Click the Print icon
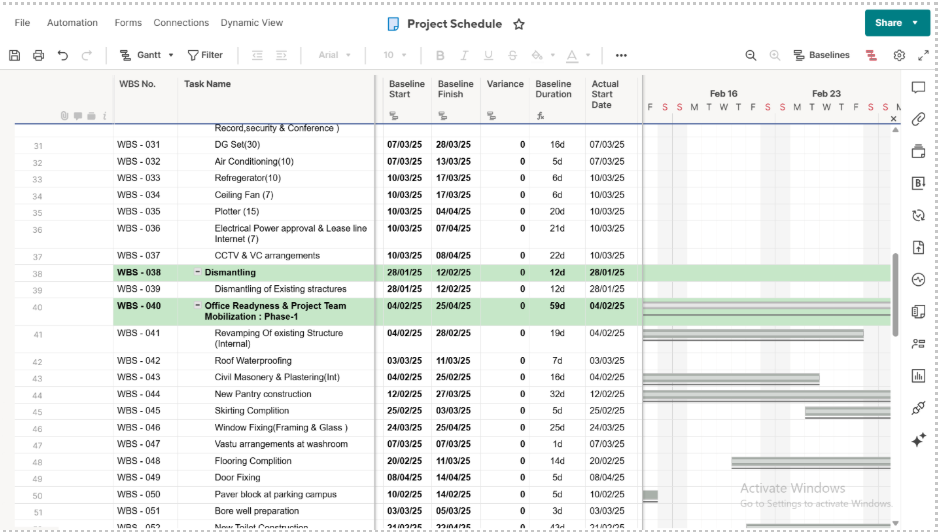Screen dimensions: 940x532 [x=38, y=56]
